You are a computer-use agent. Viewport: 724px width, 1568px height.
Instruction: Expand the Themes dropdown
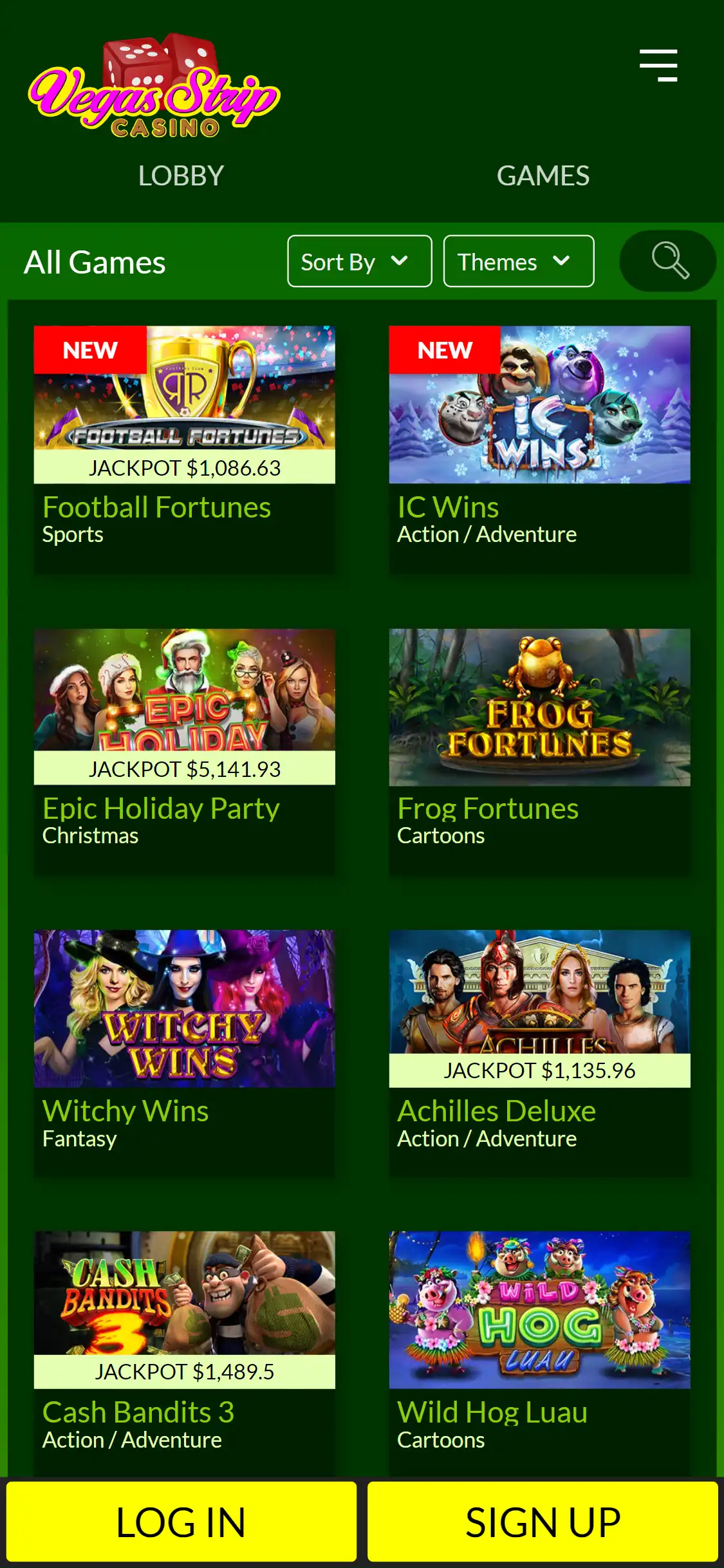(519, 261)
